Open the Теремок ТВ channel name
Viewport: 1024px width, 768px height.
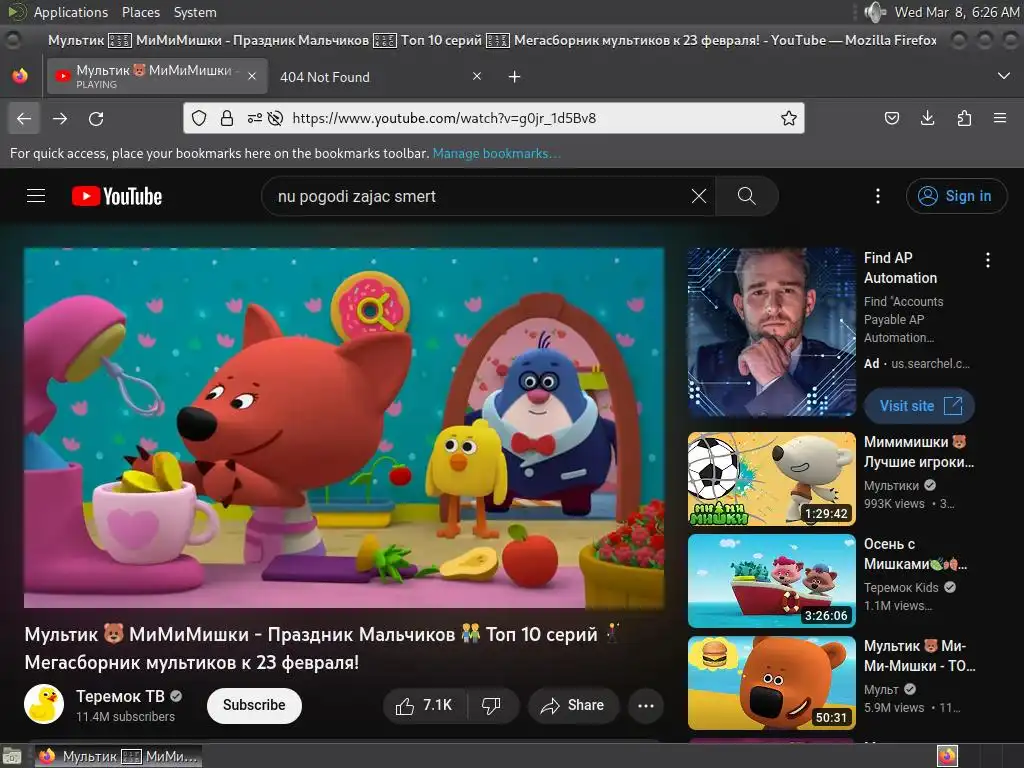[120, 696]
